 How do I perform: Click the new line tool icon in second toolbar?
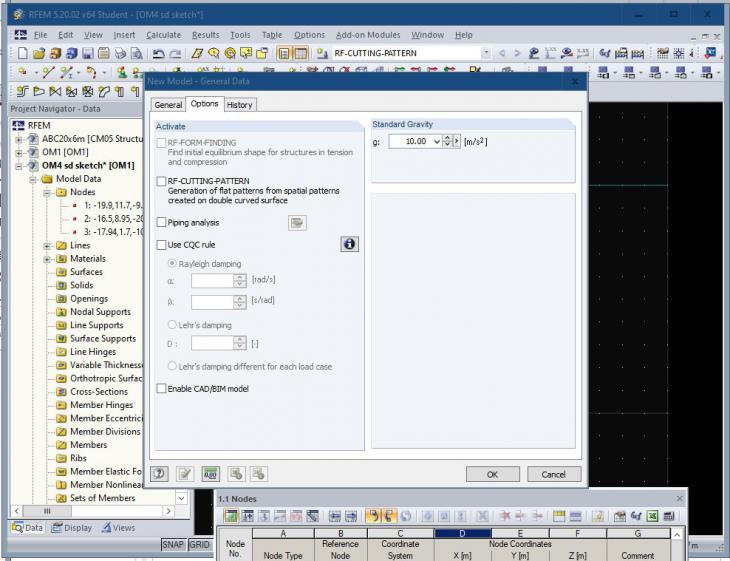[x=48, y=72]
